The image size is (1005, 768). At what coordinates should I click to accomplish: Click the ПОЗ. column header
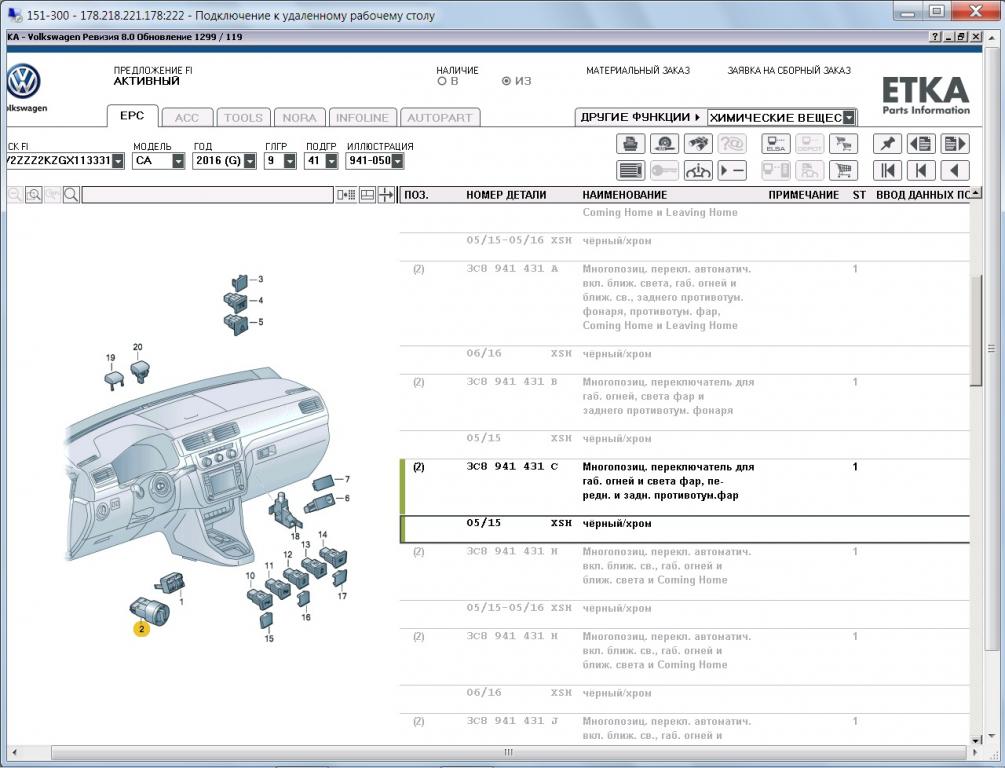coord(417,195)
